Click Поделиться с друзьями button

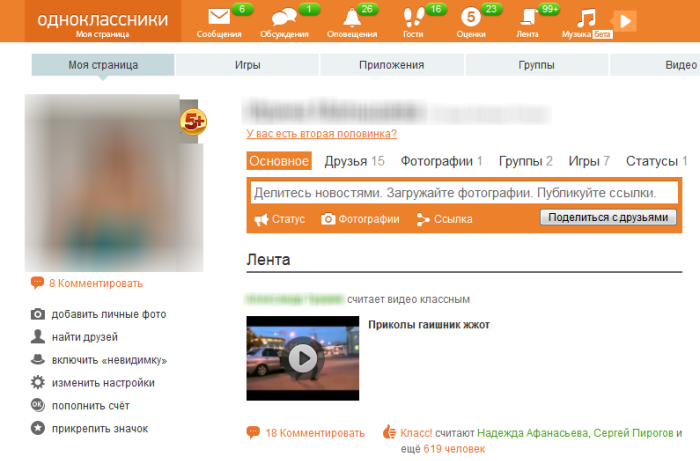point(607,218)
